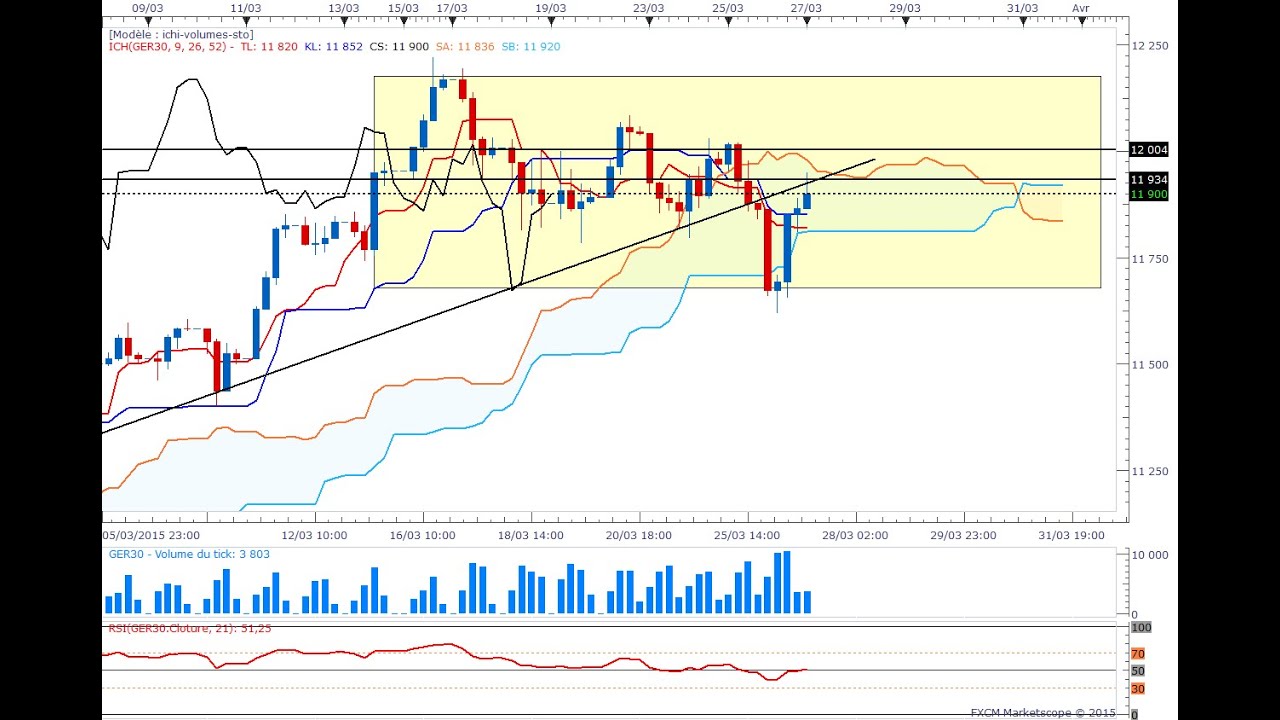Click the 10 000 volume axis value
Viewport: 1280px width, 720px height.
click(x=1148, y=555)
